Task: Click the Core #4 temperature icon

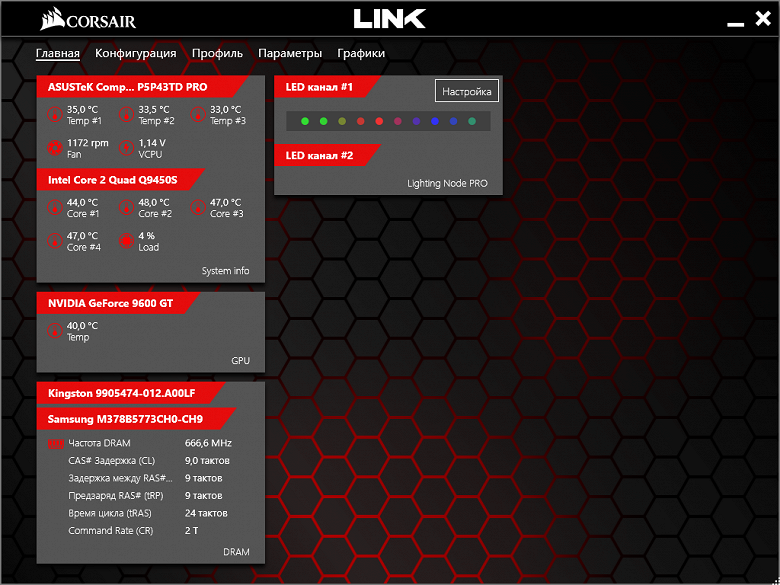Action: [x=54, y=241]
